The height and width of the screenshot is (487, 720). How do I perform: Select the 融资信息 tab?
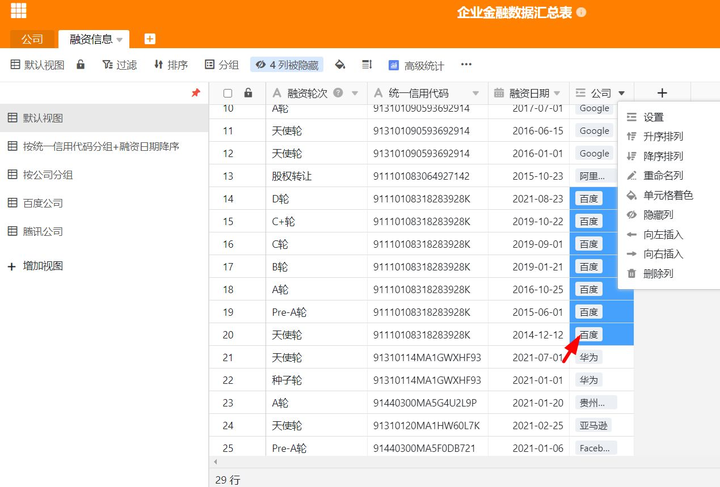pyautogui.click(x=91, y=39)
